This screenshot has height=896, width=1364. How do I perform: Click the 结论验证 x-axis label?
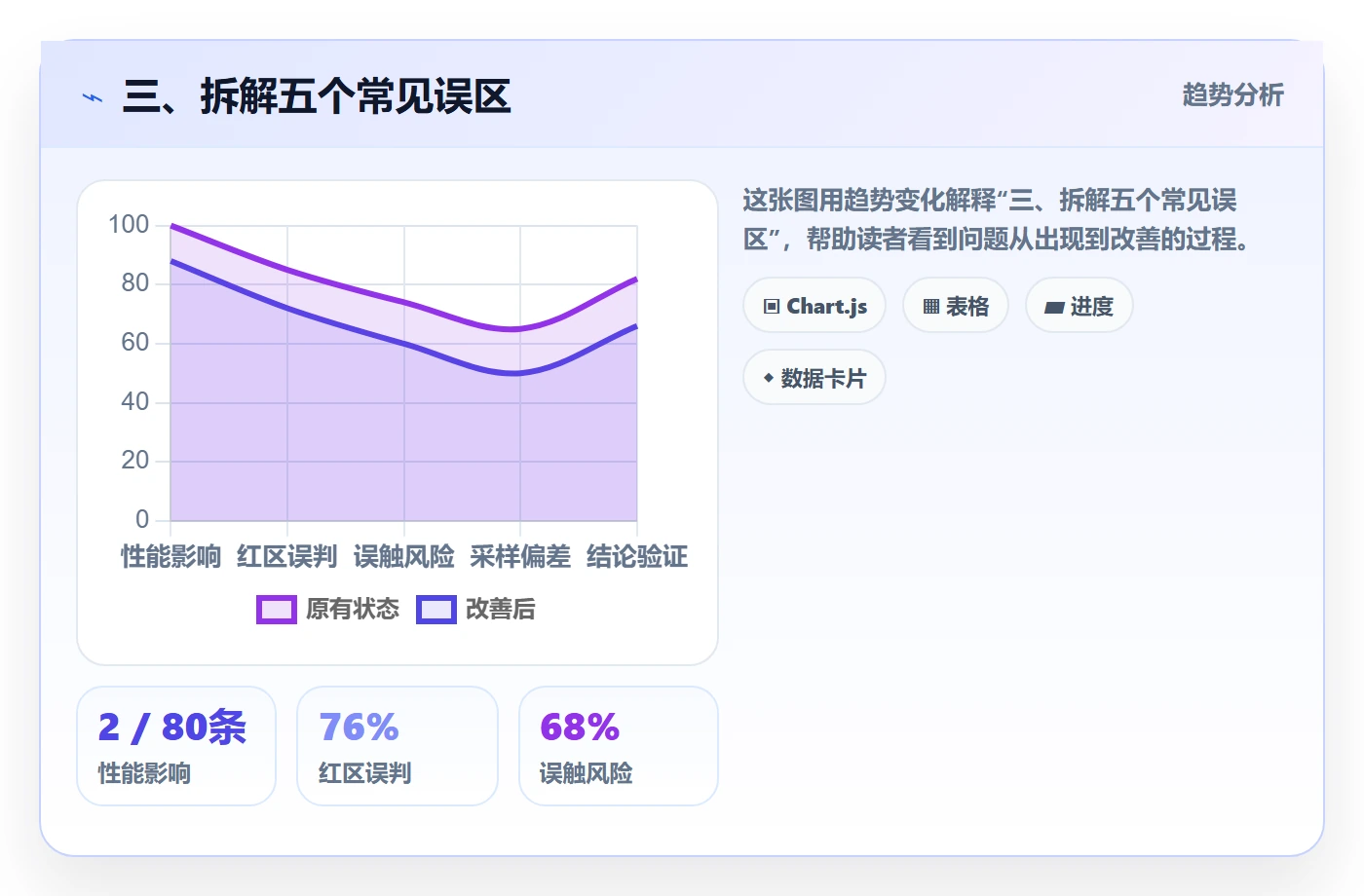pos(637,557)
